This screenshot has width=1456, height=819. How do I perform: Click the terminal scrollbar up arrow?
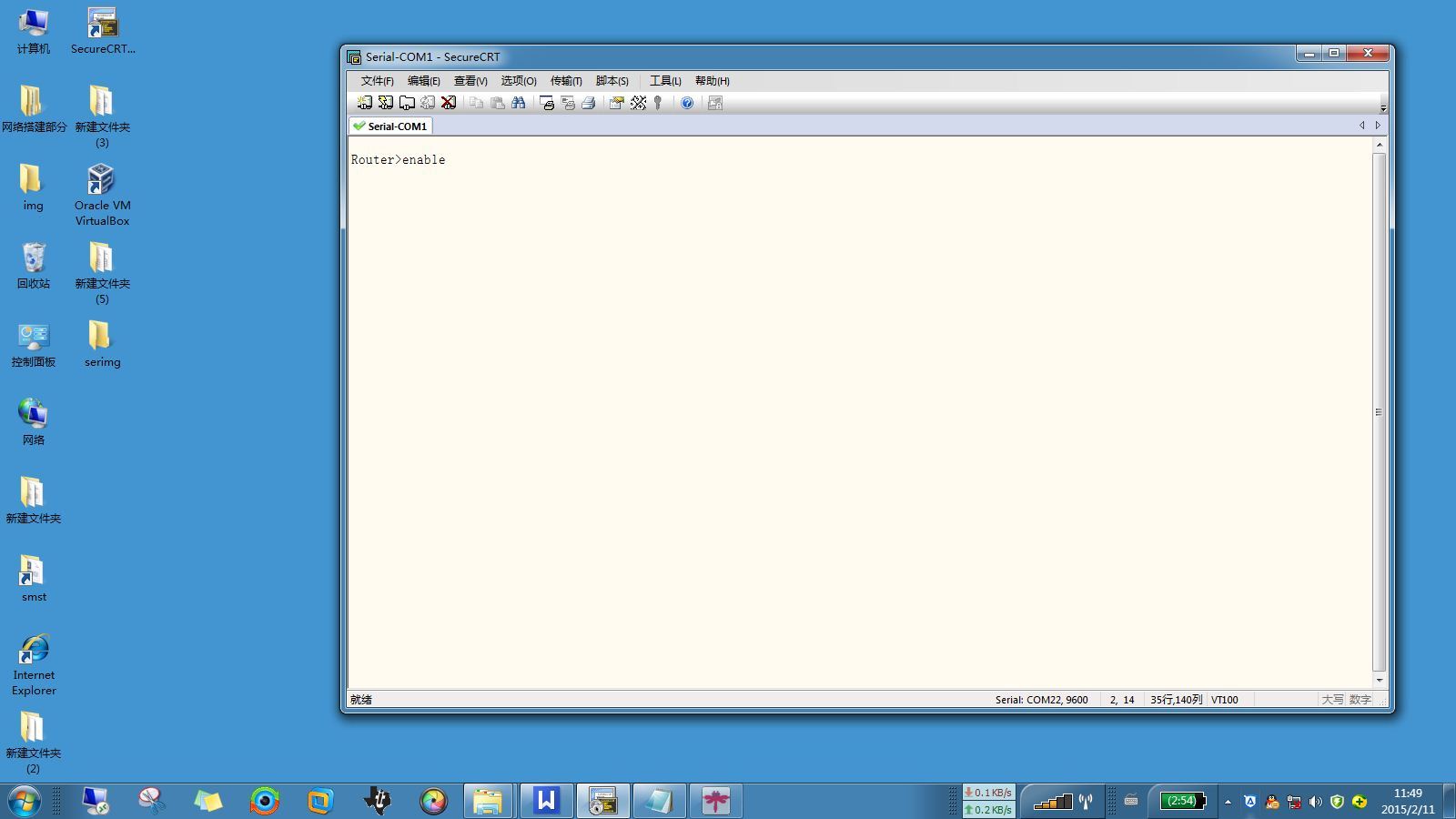pyautogui.click(x=1380, y=145)
